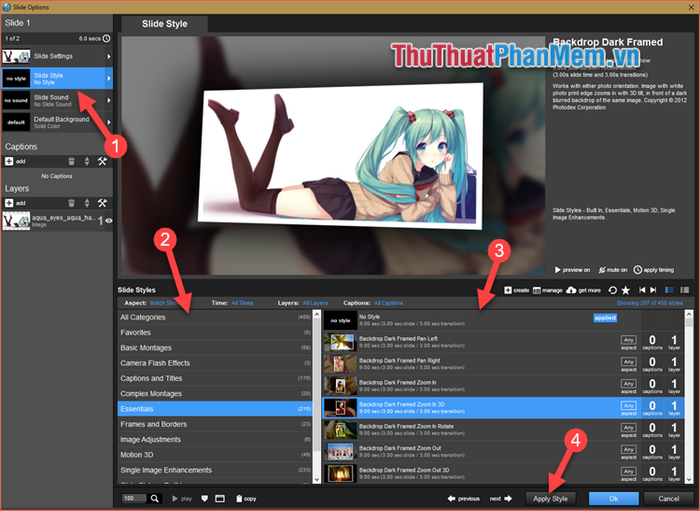
Task: Select the Captions and Titles category
Action: click(x=215, y=378)
